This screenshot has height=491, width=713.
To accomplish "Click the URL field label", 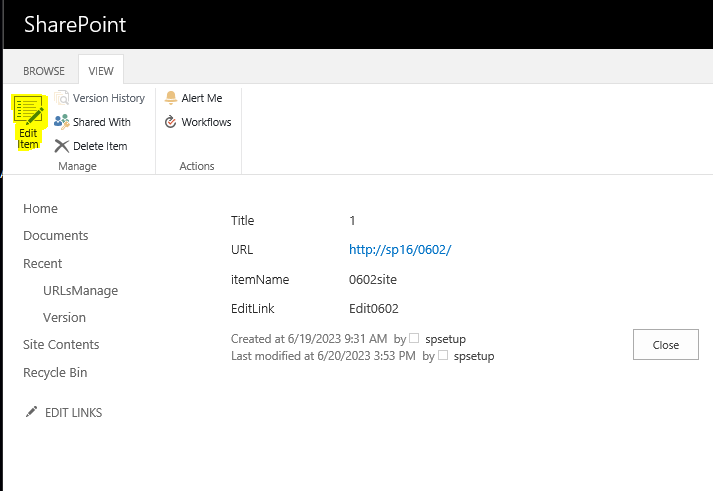I will pyautogui.click(x=242, y=250).
